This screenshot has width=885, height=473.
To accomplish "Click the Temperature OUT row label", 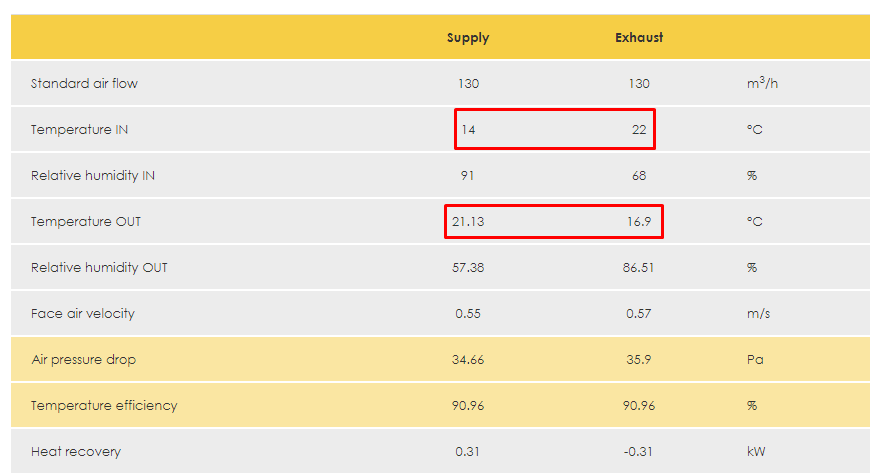I will (x=86, y=222).
